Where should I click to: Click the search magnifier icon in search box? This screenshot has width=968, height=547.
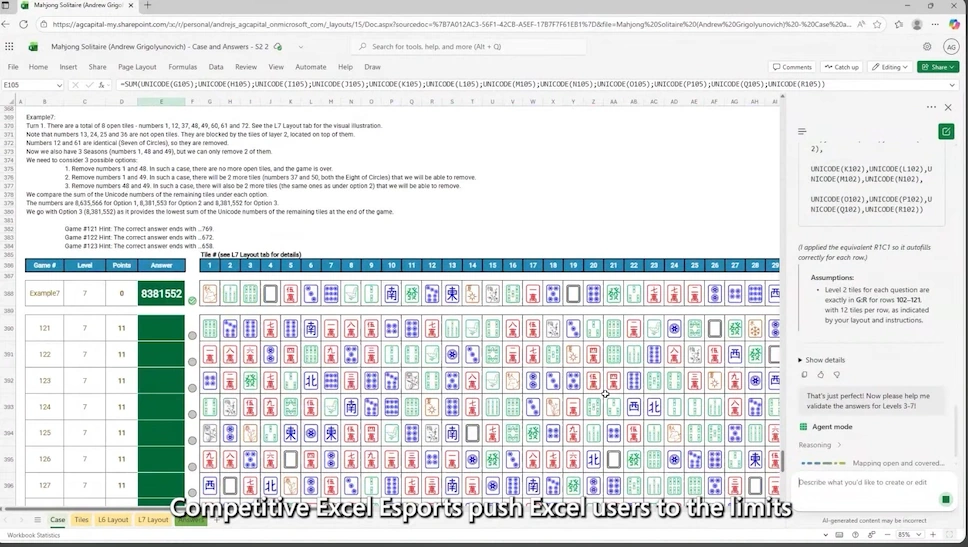pos(363,46)
